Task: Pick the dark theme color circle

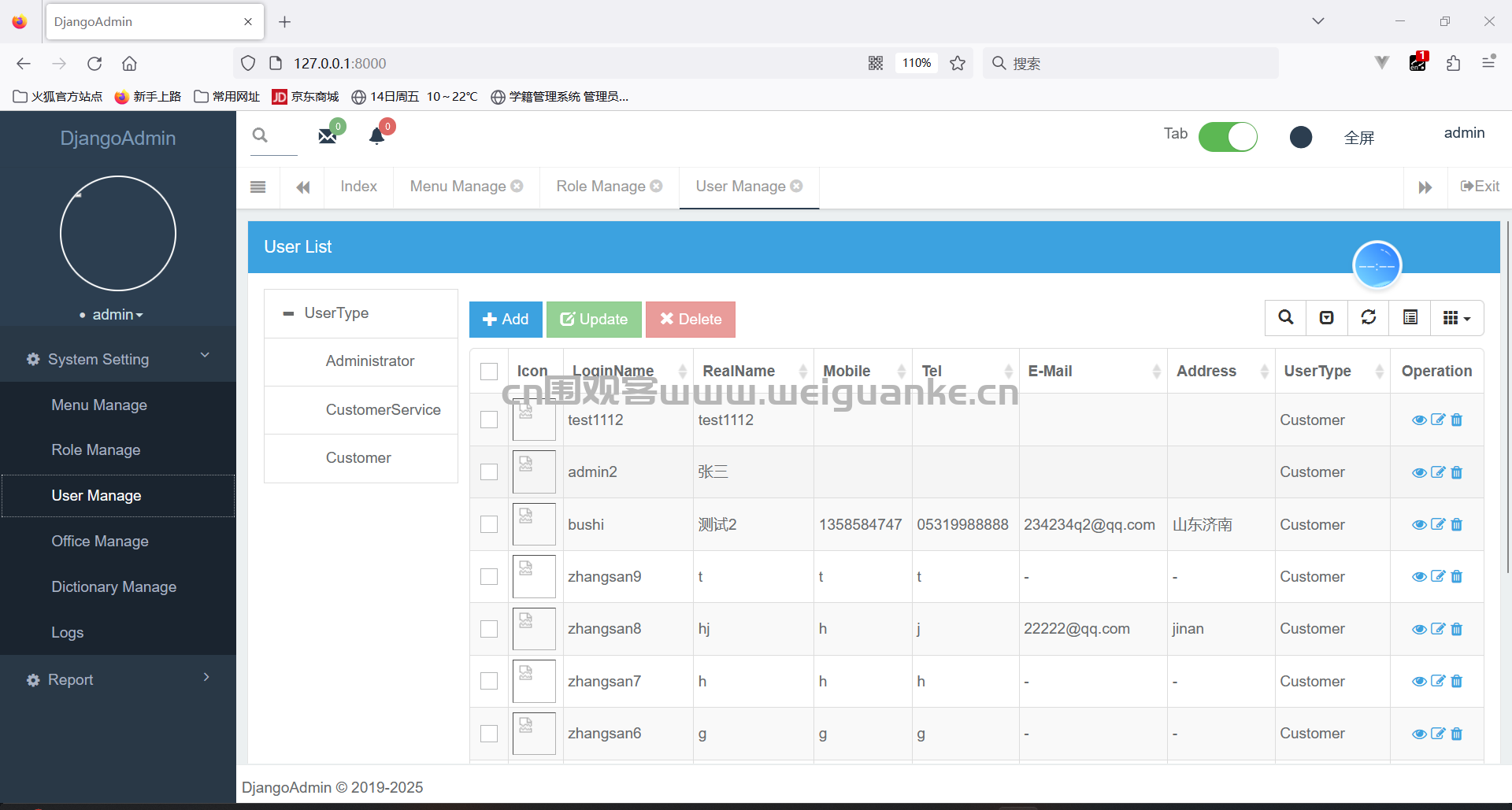Action: click(x=1301, y=137)
